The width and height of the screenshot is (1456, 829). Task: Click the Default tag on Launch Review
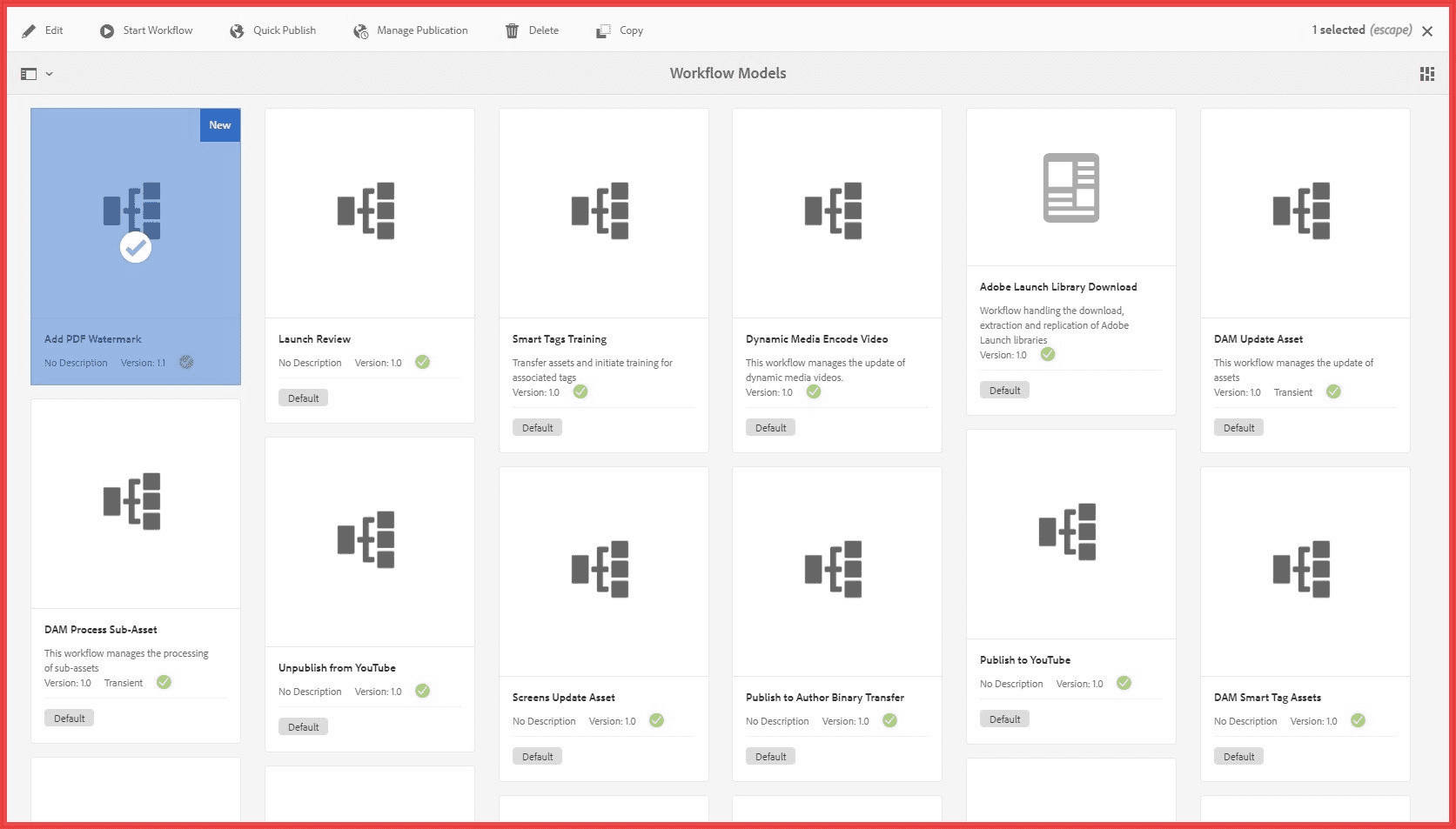pos(303,398)
